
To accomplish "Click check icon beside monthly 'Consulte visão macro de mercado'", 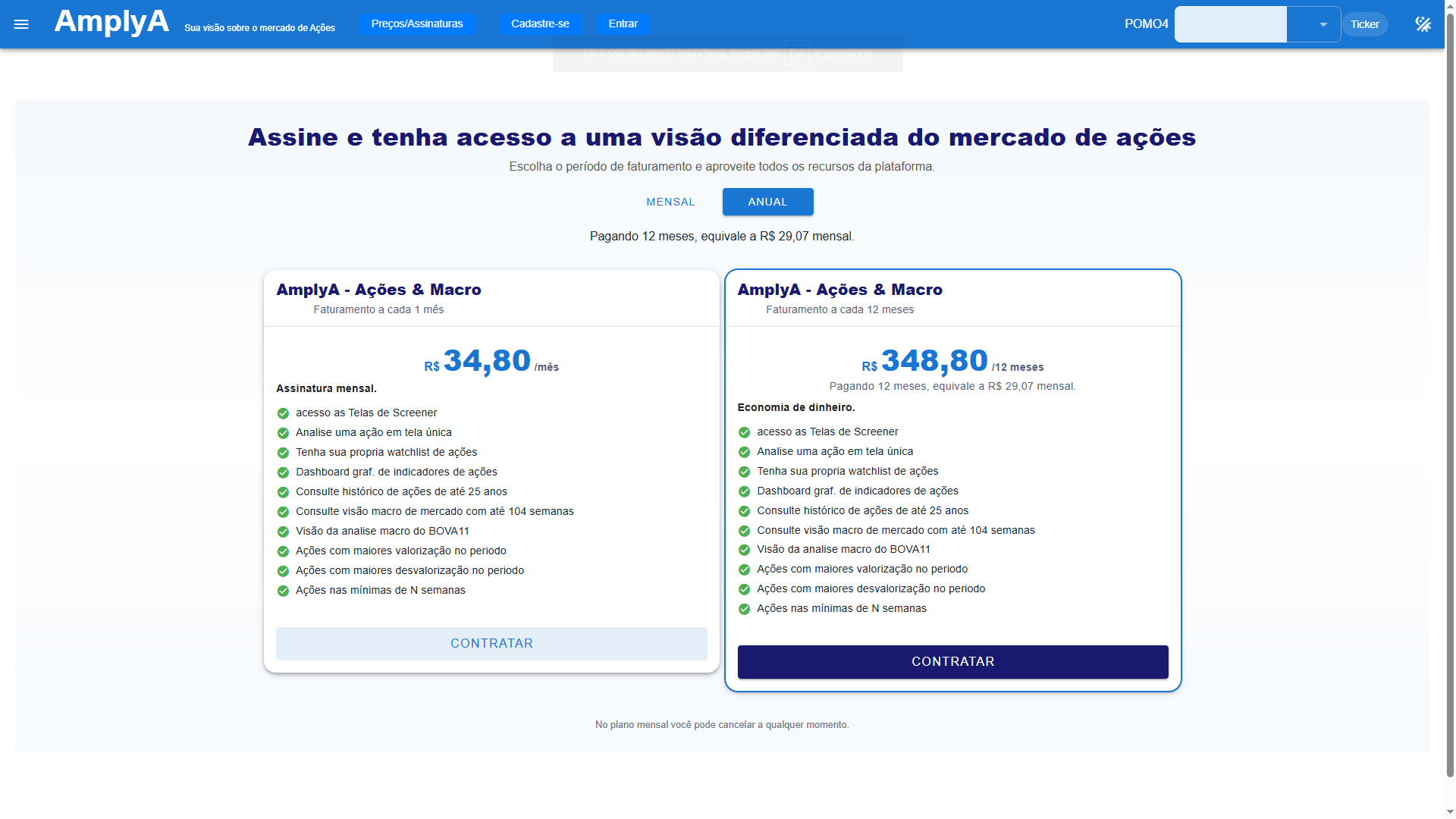I will [283, 512].
